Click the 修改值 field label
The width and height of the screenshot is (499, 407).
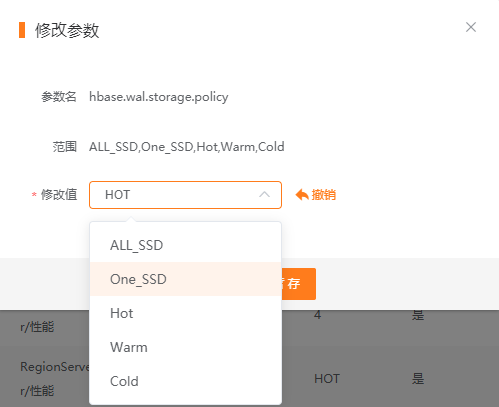[59, 195]
